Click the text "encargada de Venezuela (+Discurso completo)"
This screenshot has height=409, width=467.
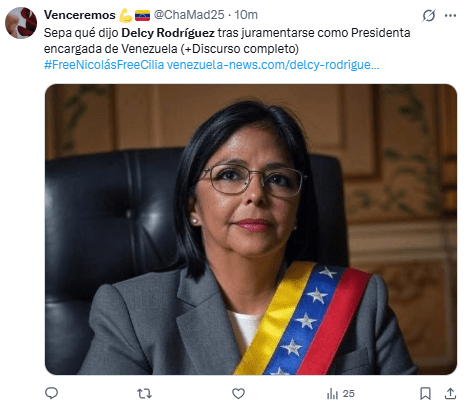(171, 49)
